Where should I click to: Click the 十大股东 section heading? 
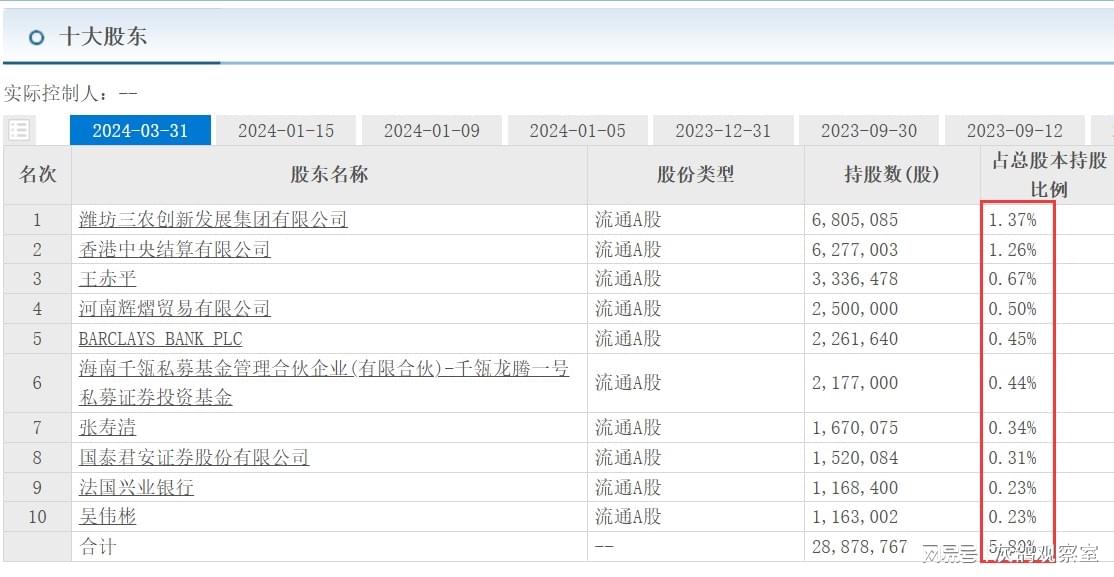tap(104, 37)
